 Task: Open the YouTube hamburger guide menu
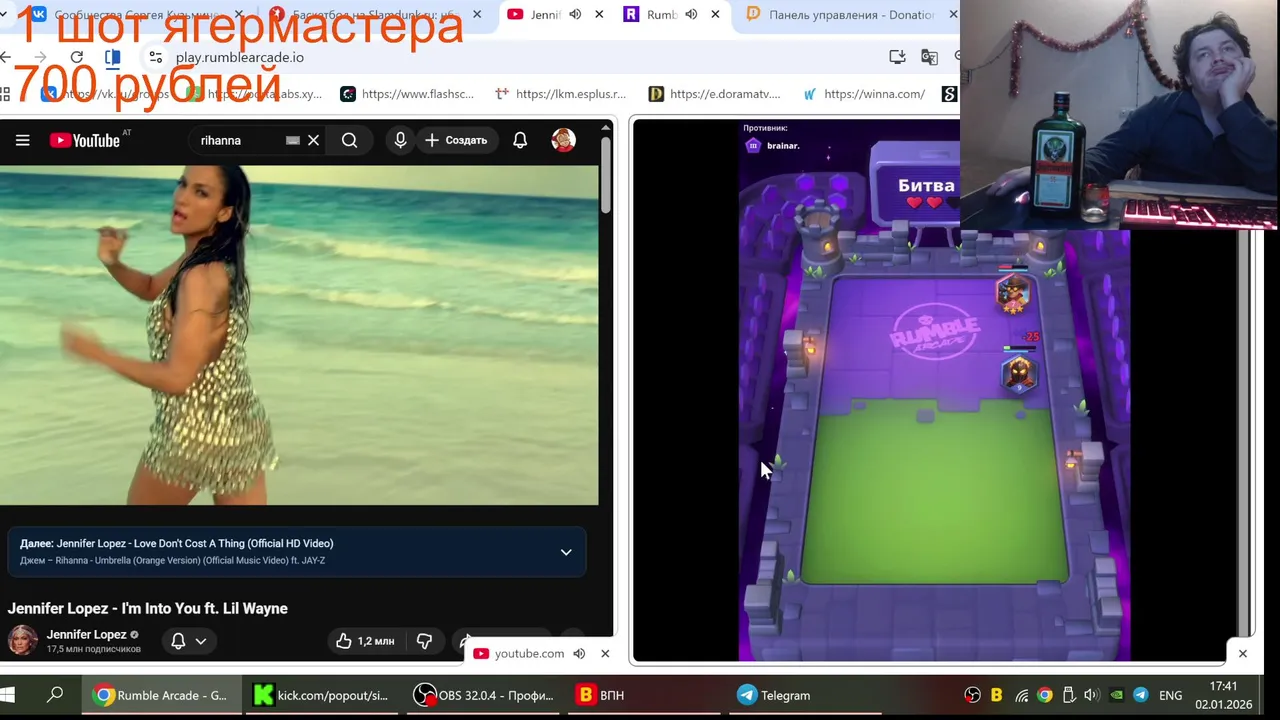(22, 140)
